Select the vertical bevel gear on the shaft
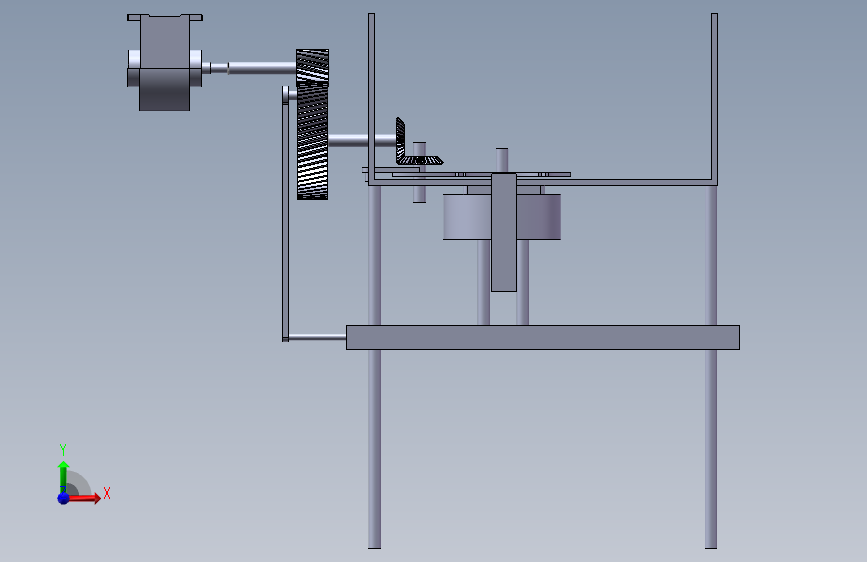 (400, 140)
